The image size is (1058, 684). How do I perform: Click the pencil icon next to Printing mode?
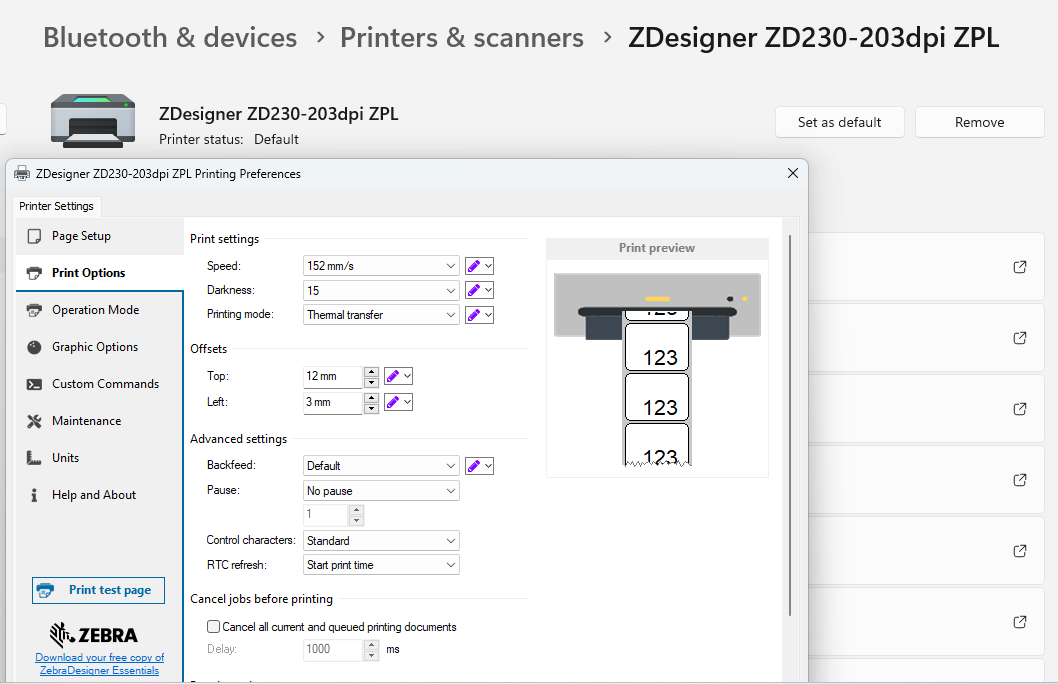tap(474, 315)
